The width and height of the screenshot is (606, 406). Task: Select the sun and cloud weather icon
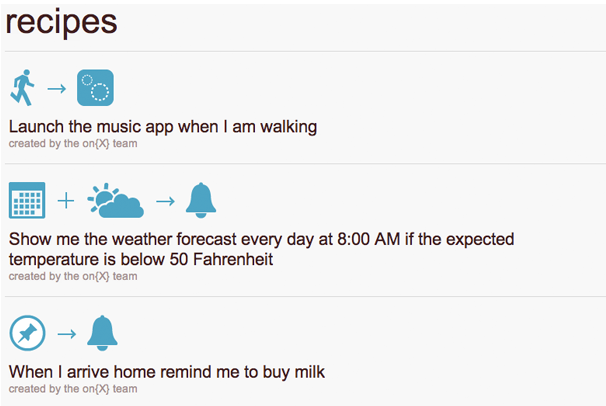click(x=116, y=200)
